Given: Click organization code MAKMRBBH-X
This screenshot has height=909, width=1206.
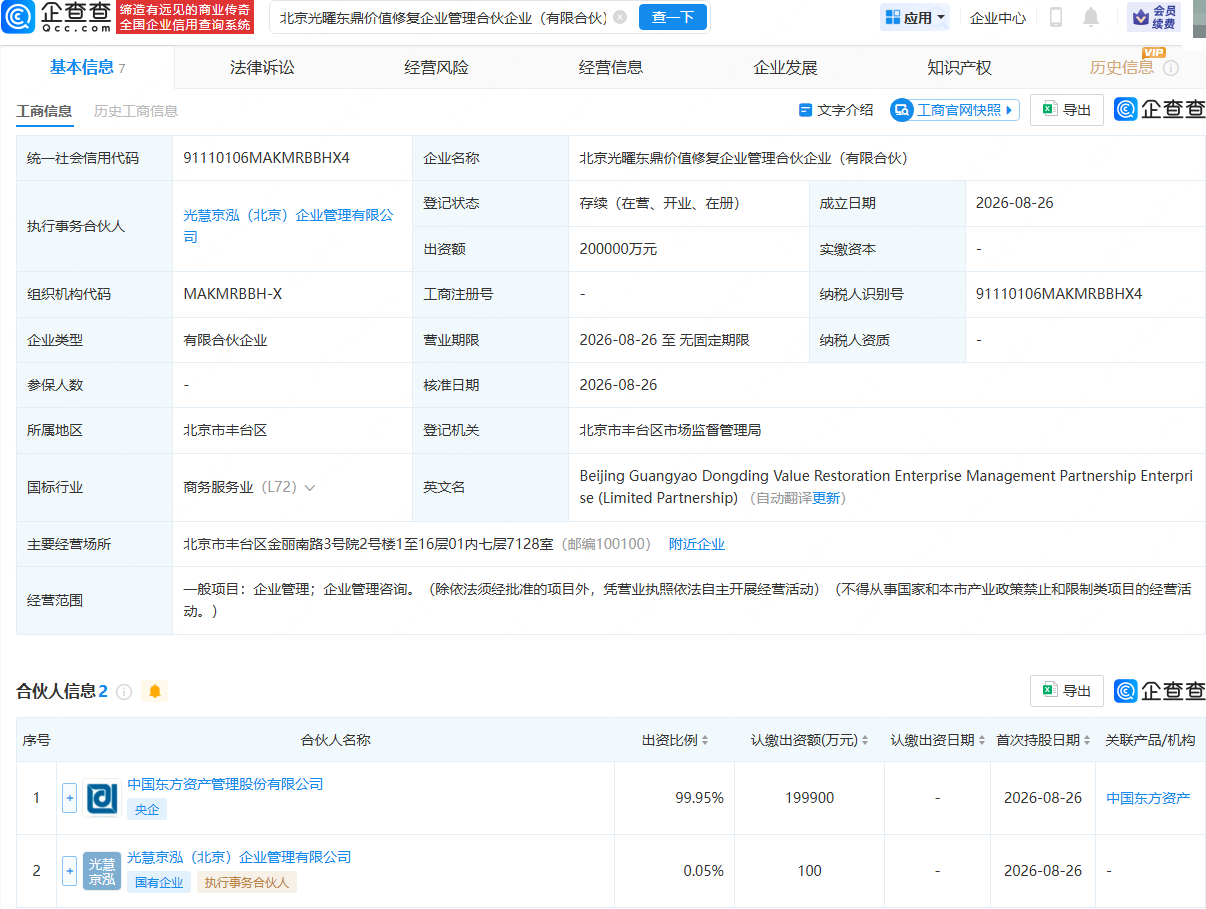Looking at the screenshot, I should (232, 294).
